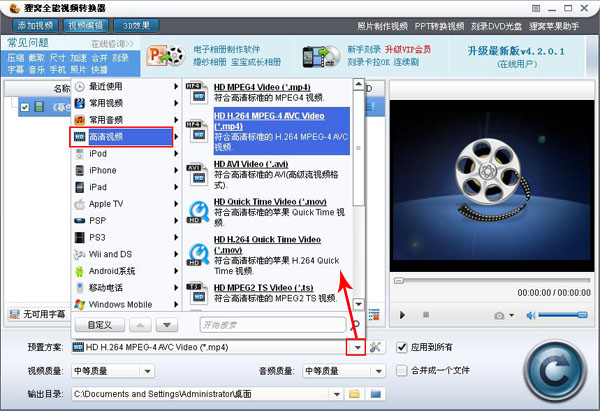Click the 自定义 custom button

(x=99, y=325)
